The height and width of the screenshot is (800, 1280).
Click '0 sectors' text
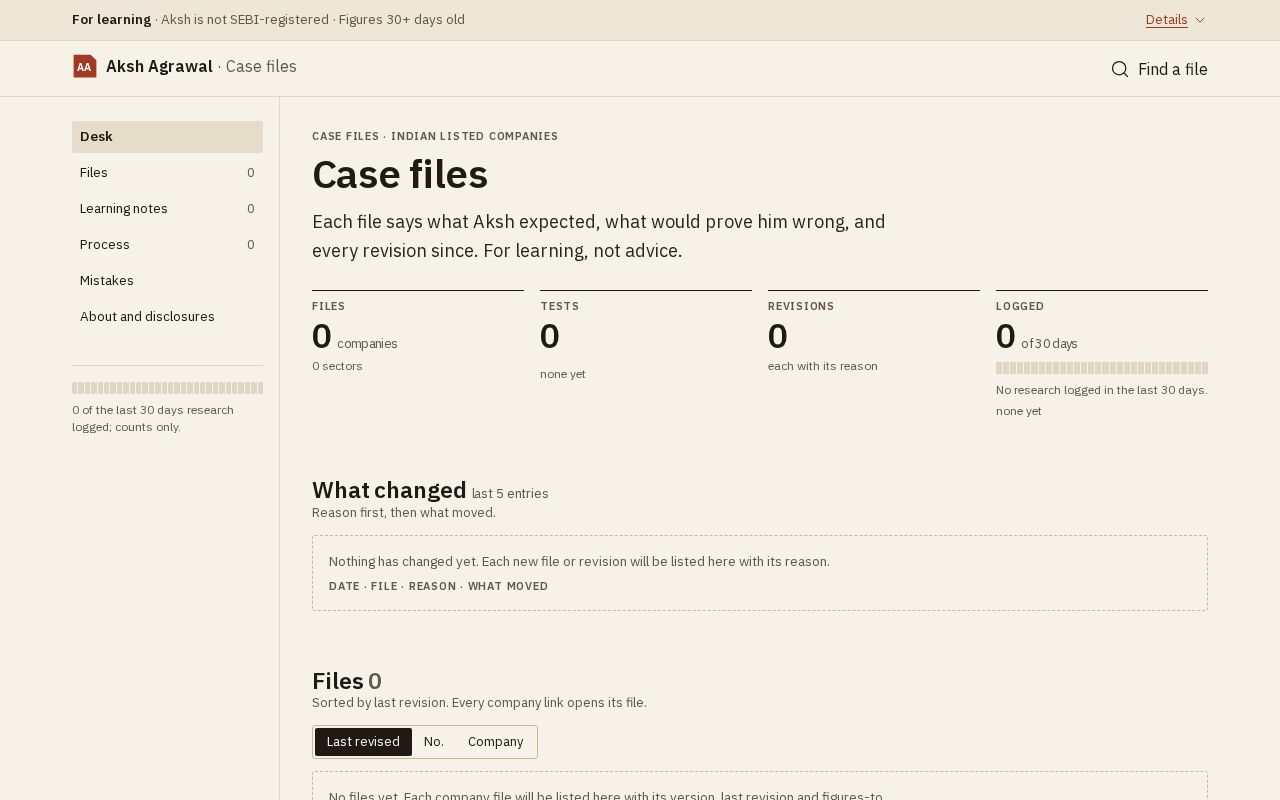click(x=337, y=366)
